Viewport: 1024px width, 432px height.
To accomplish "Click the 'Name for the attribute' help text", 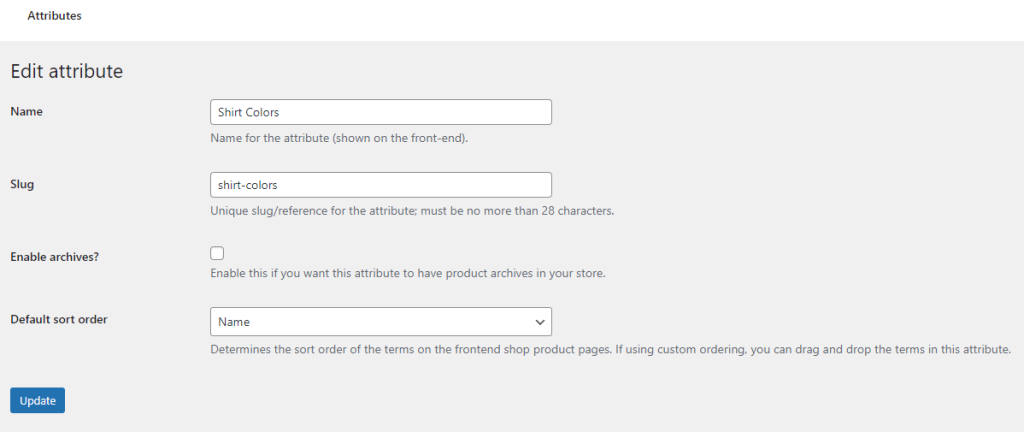I will [x=339, y=138].
